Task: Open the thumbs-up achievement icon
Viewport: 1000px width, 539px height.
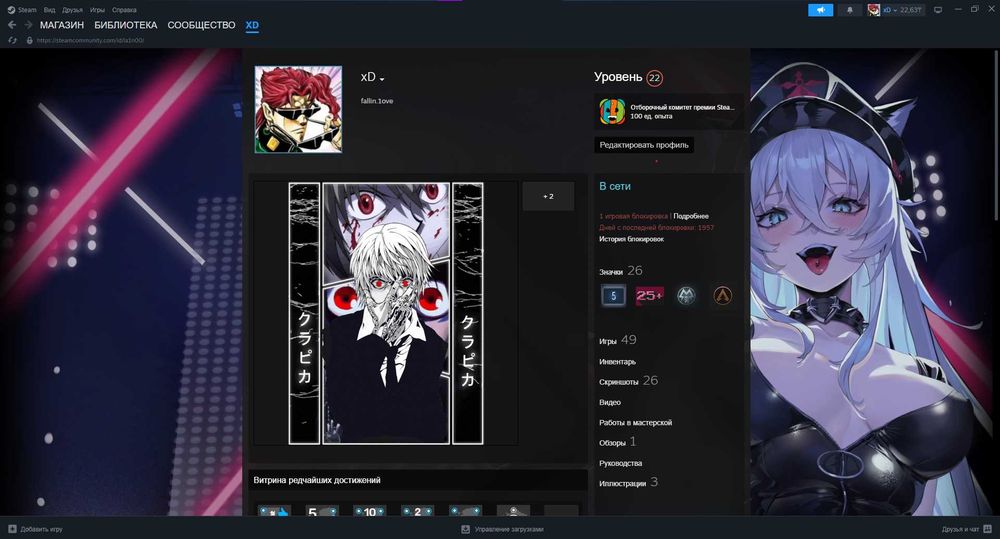Action: (274, 510)
